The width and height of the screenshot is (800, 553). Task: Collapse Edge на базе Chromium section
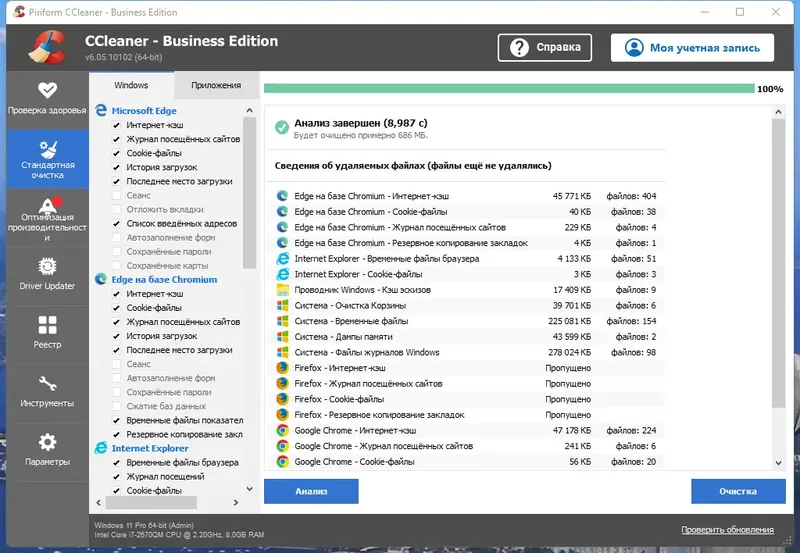pos(164,280)
